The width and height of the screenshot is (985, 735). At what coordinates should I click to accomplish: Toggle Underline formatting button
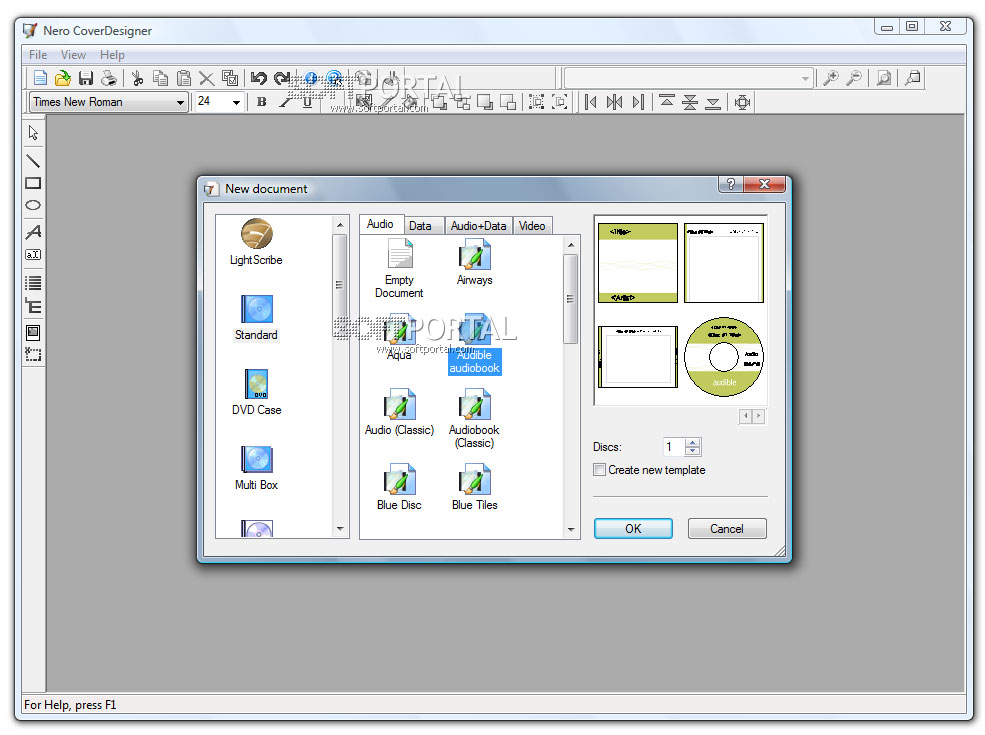(x=307, y=102)
